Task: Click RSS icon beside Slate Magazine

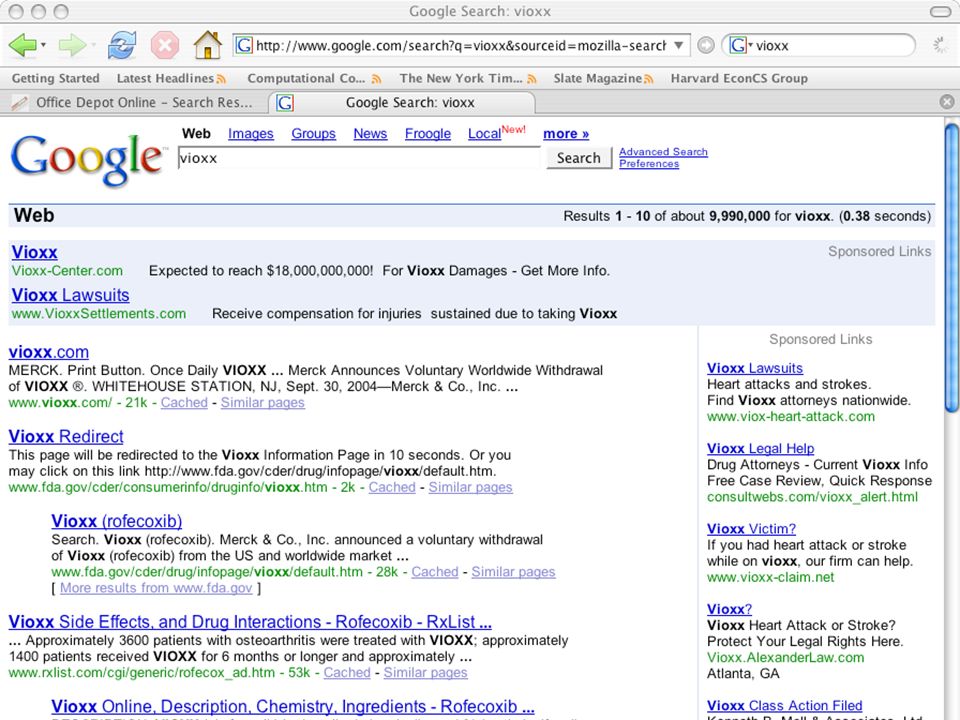Action: [648, 79]
